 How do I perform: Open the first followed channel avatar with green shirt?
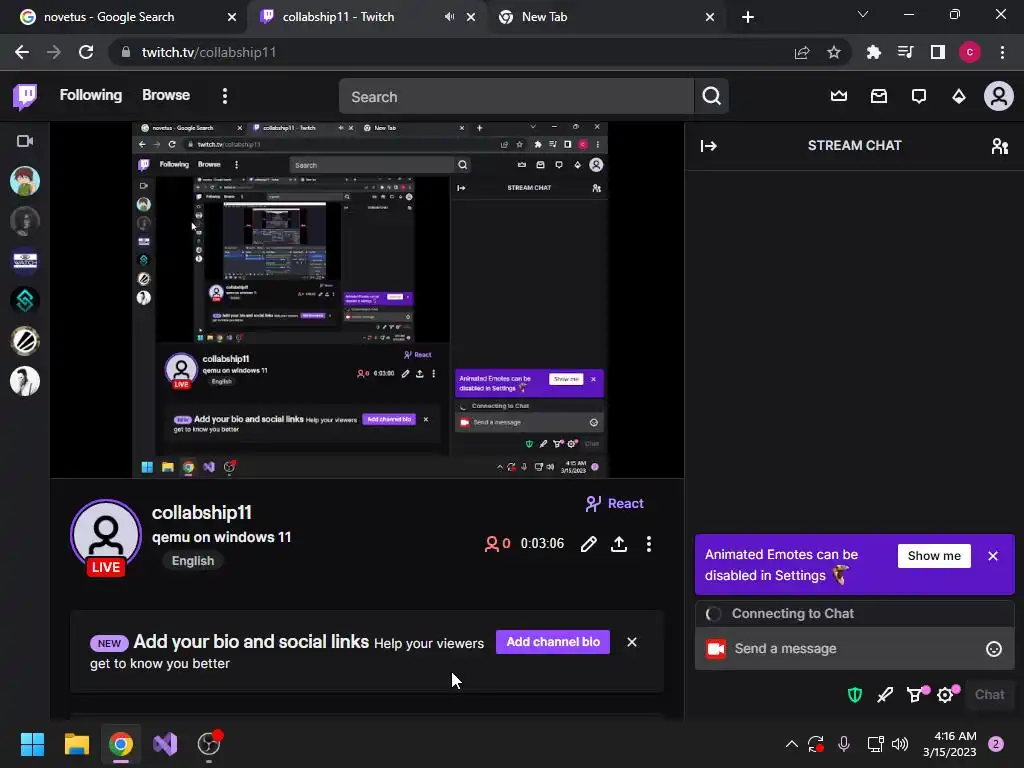coord(25,181)
